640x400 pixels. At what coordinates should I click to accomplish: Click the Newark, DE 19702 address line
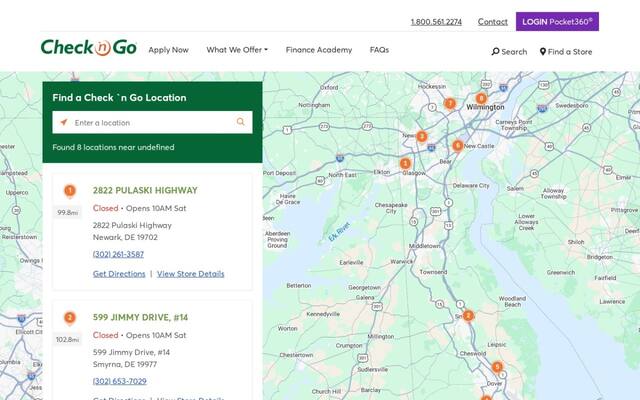125,237
